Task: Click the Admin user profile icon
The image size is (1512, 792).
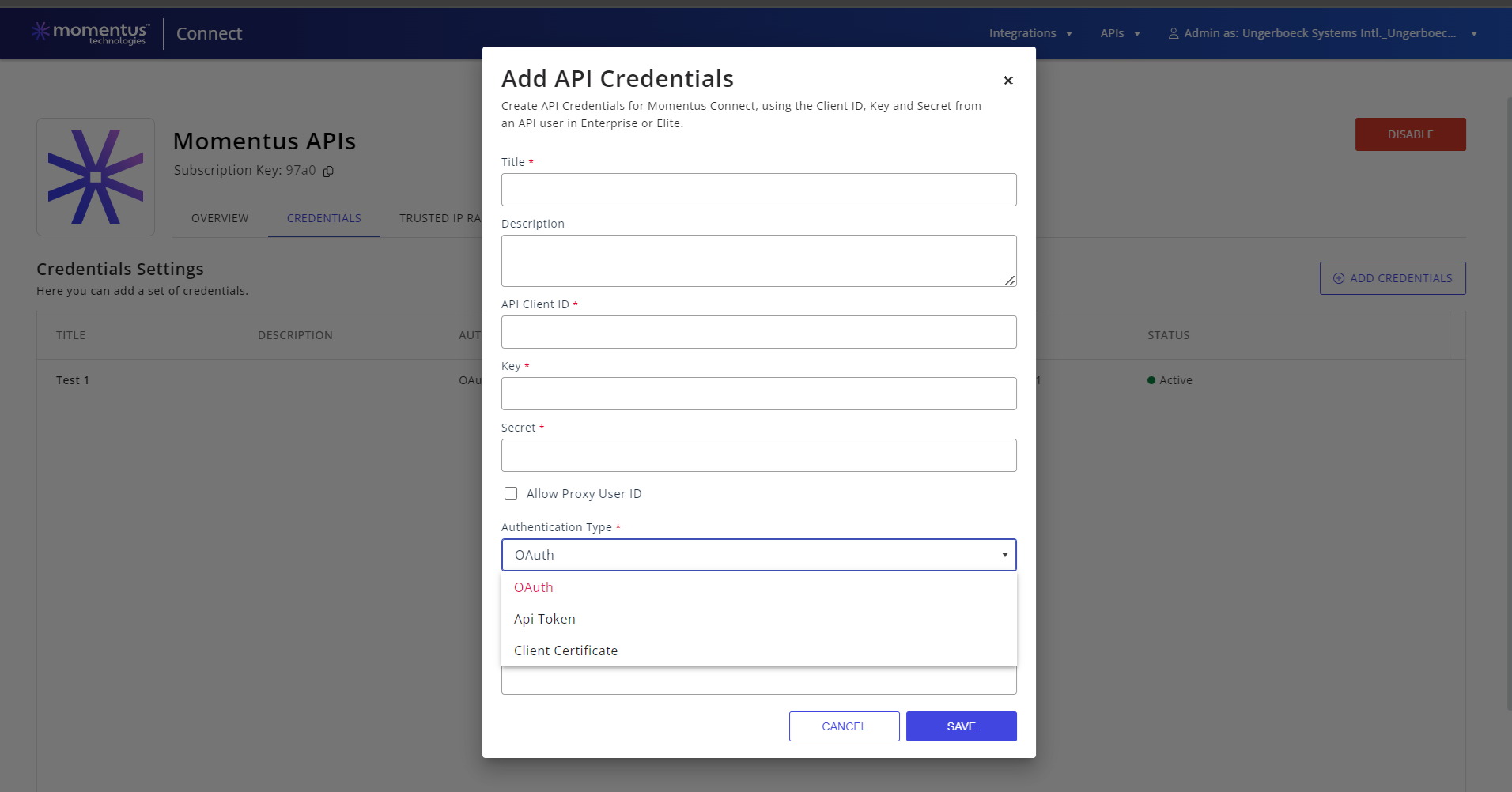Action: point(1174,32)
